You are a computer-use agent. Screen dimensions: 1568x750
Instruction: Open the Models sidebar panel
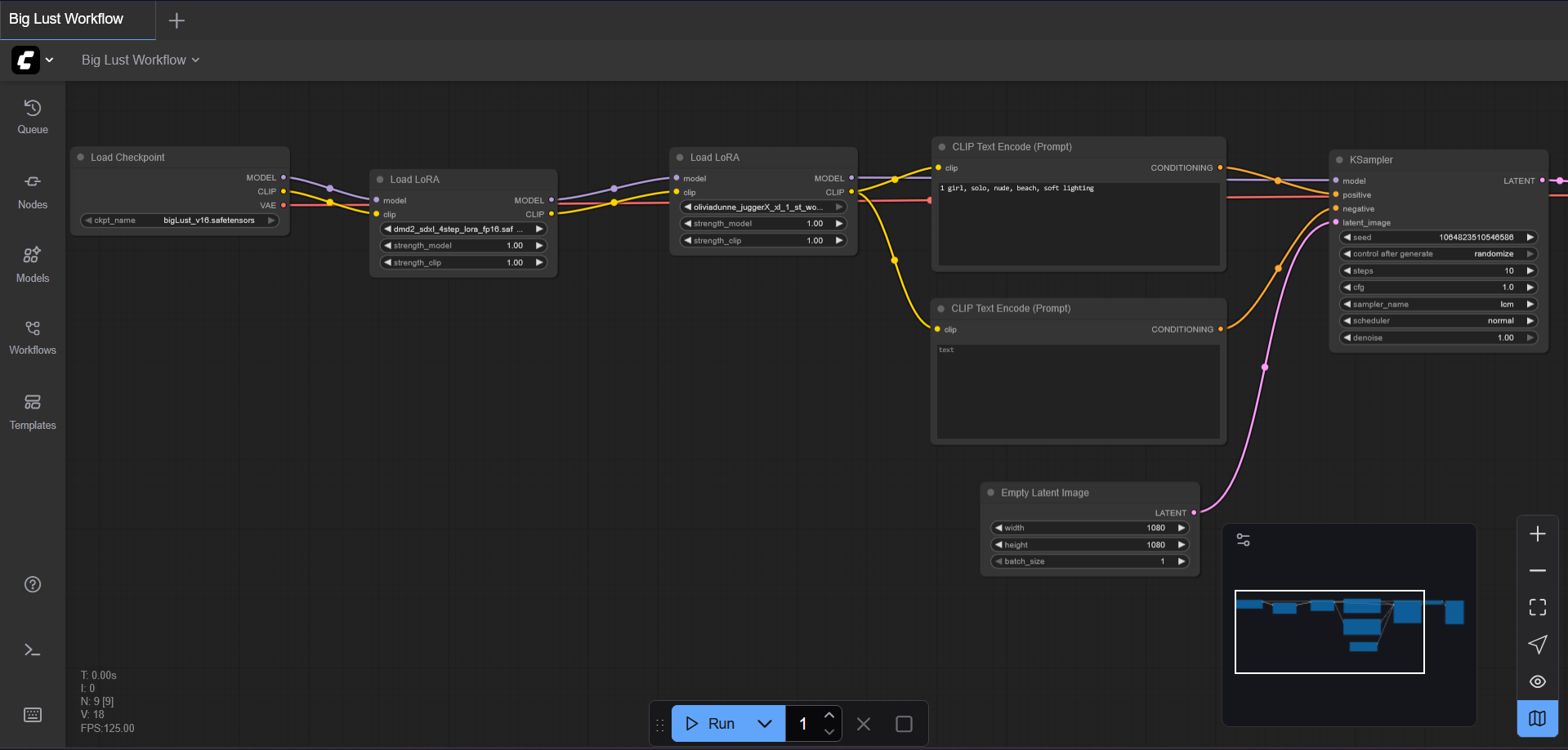pos(33,265)
